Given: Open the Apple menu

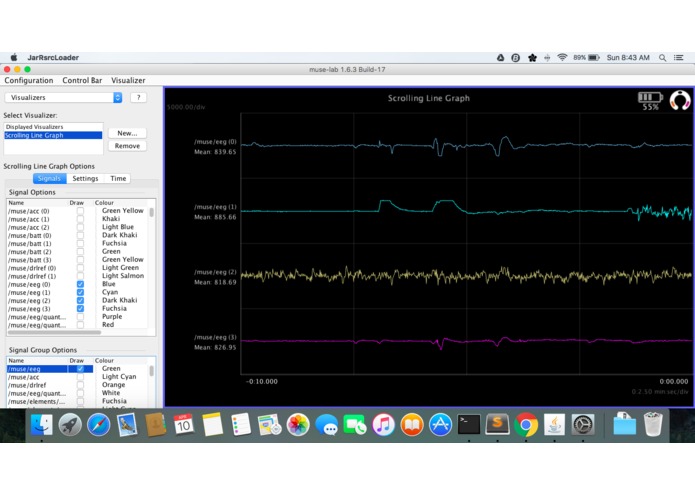Looking at the screenshot, I should (x=14, y=57).
